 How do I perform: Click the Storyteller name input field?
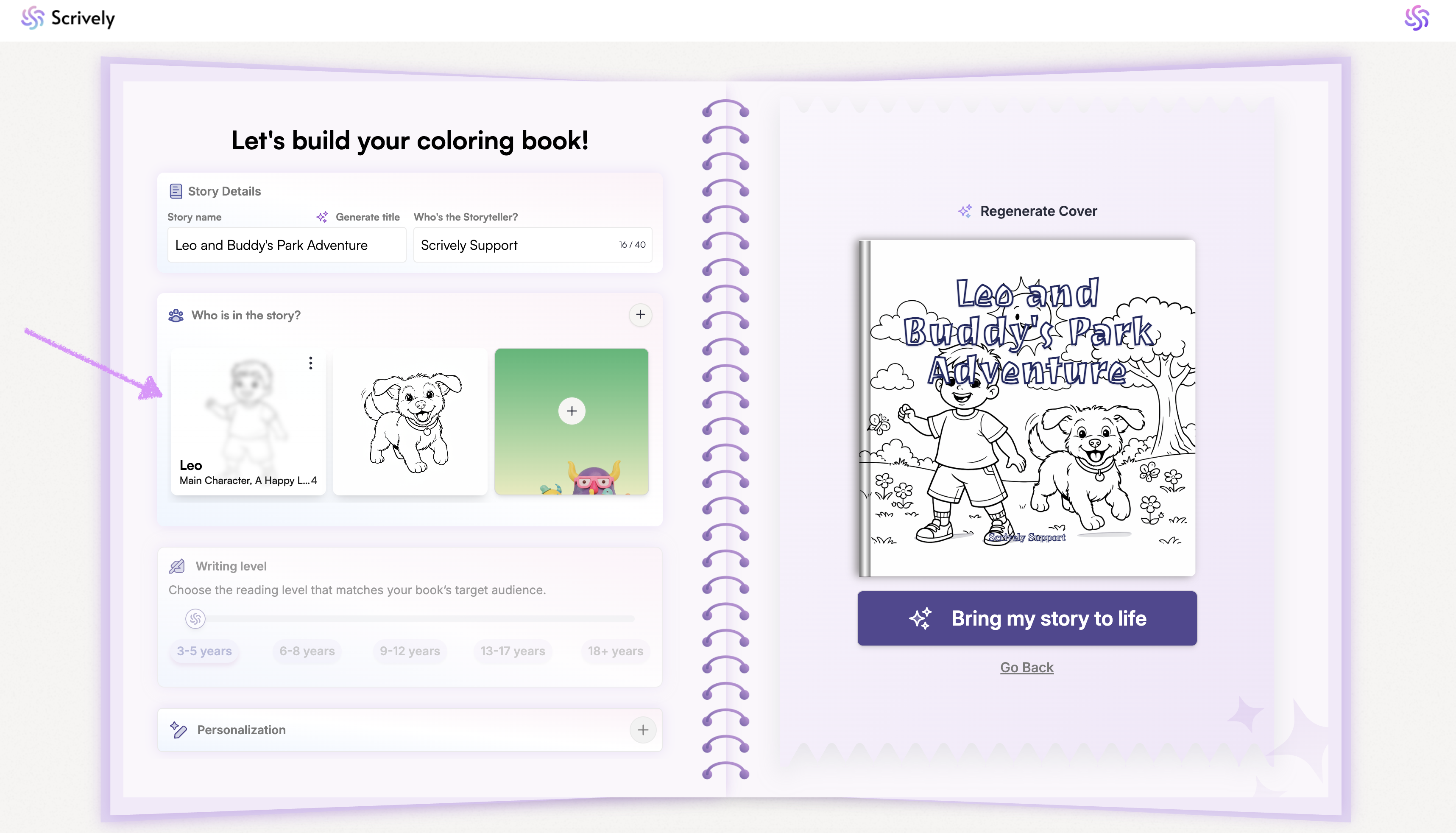[533, 245]
